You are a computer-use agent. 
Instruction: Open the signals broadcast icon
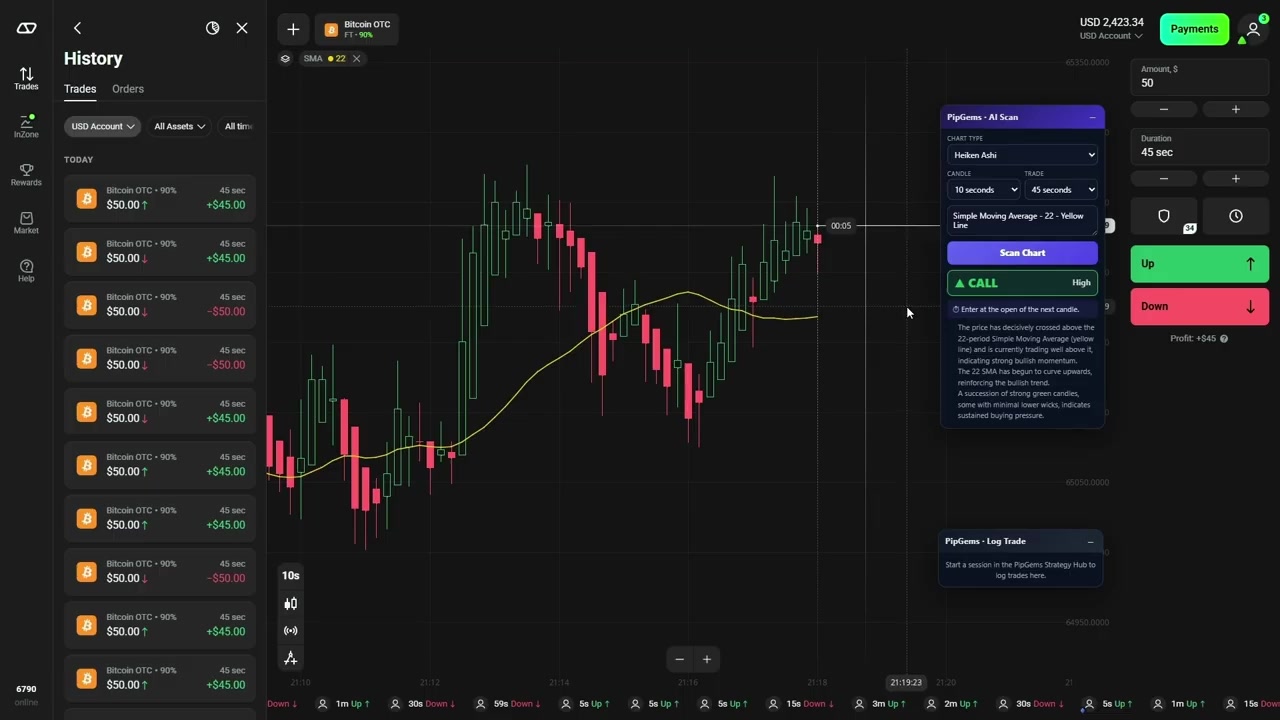click(290, 630)
